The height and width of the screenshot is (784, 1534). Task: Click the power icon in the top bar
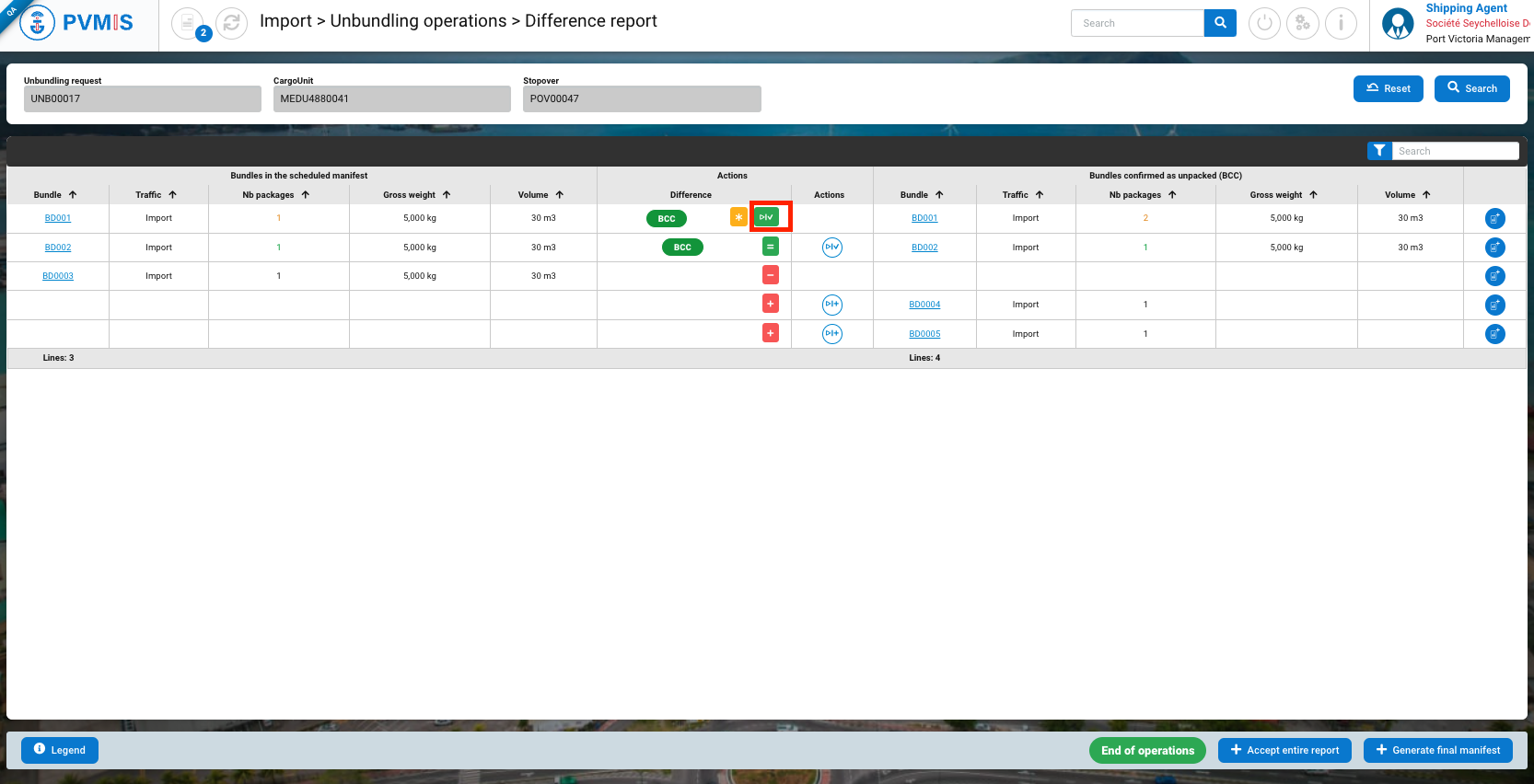tap(1264, 23)
